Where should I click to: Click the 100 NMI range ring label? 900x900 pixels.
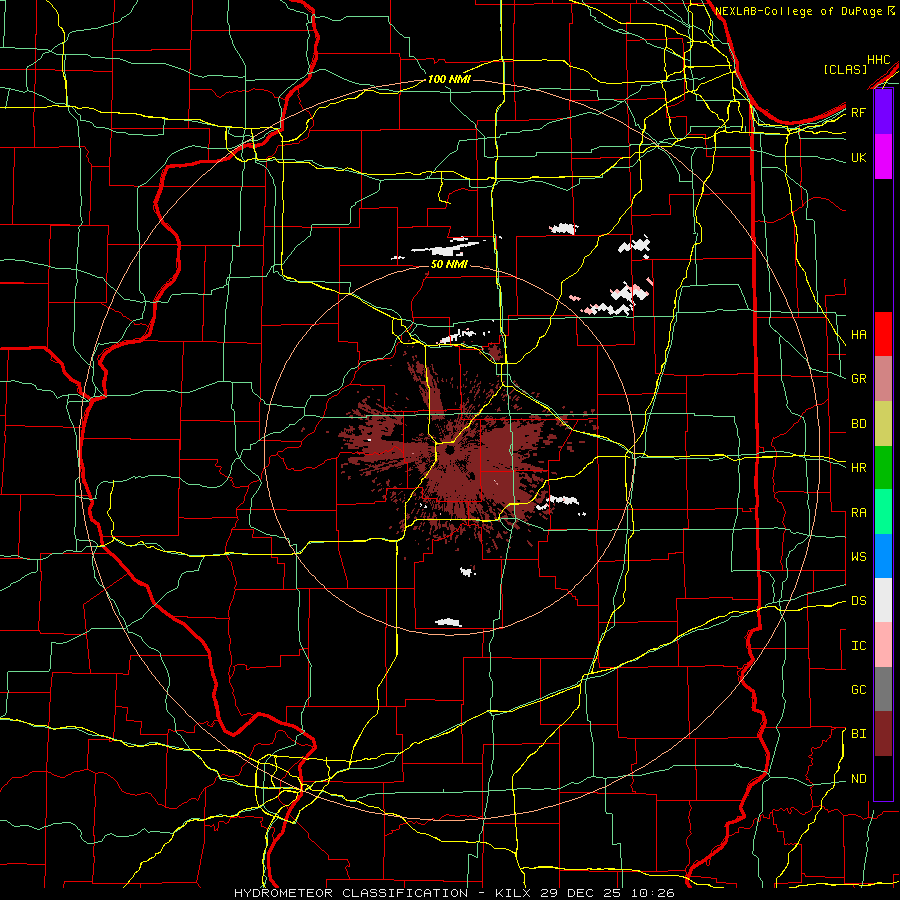pos(449,79)
